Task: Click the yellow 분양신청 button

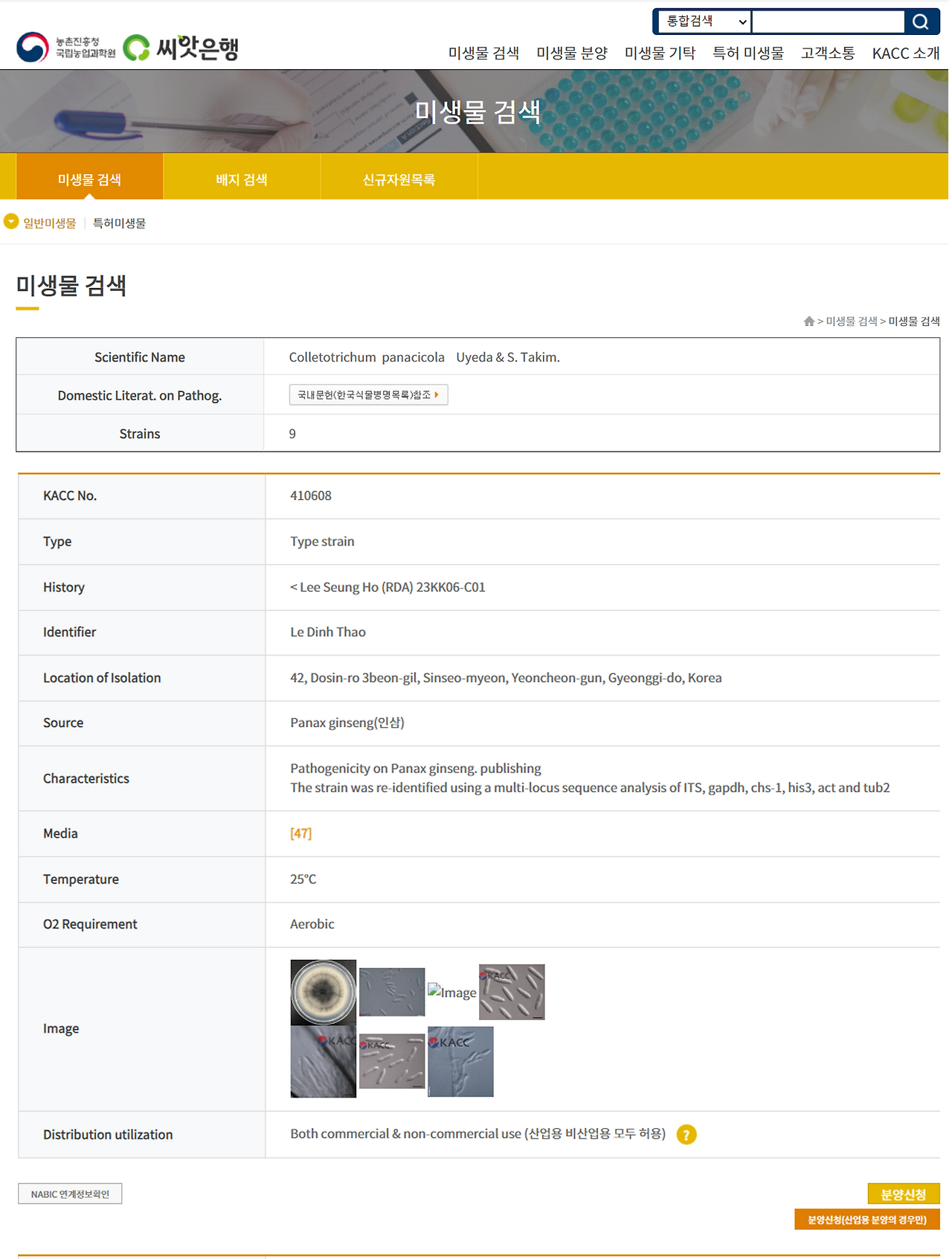Action: (904, 1194)
